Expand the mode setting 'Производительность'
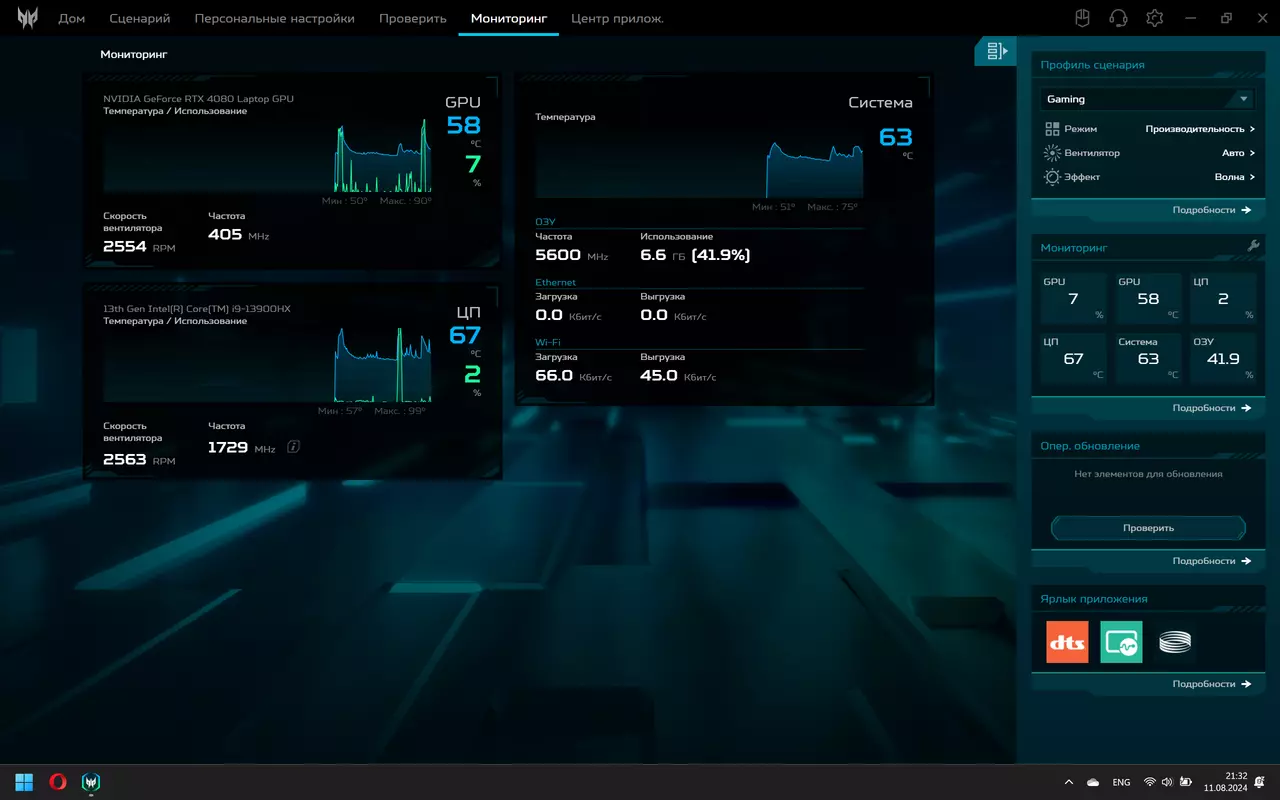 [1200, 129]
